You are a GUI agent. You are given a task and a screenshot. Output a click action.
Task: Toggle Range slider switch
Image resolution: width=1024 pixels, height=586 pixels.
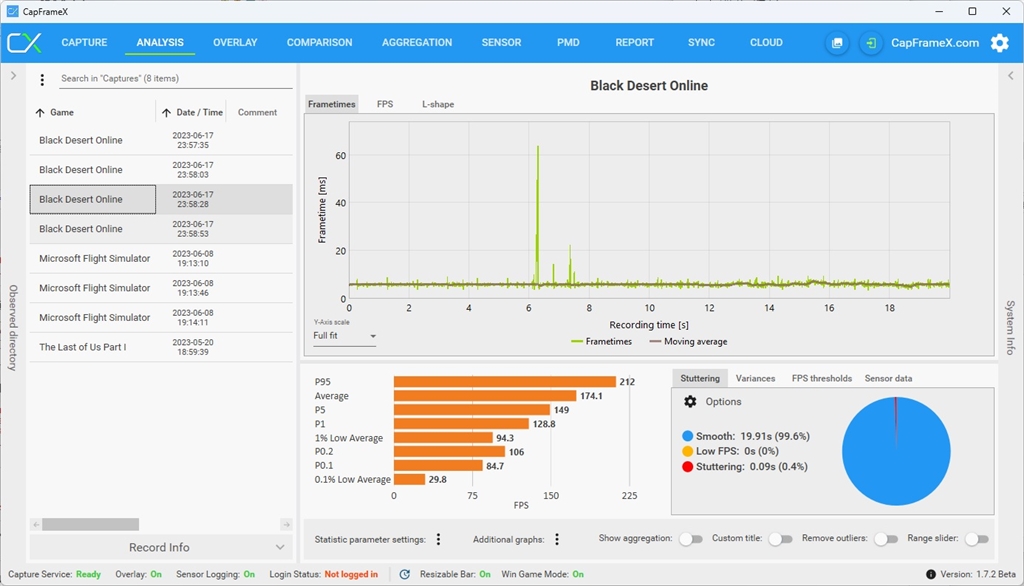coord(977,539)
